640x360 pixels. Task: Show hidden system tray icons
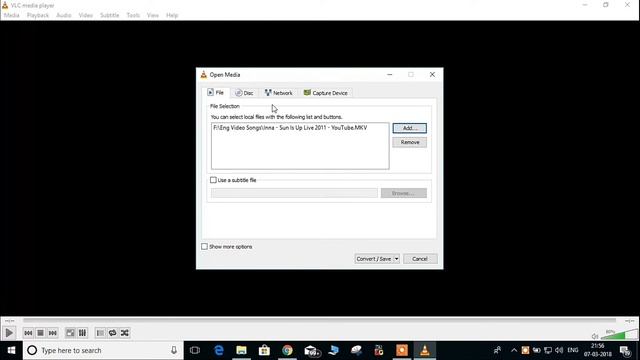(x=514, y=350)
